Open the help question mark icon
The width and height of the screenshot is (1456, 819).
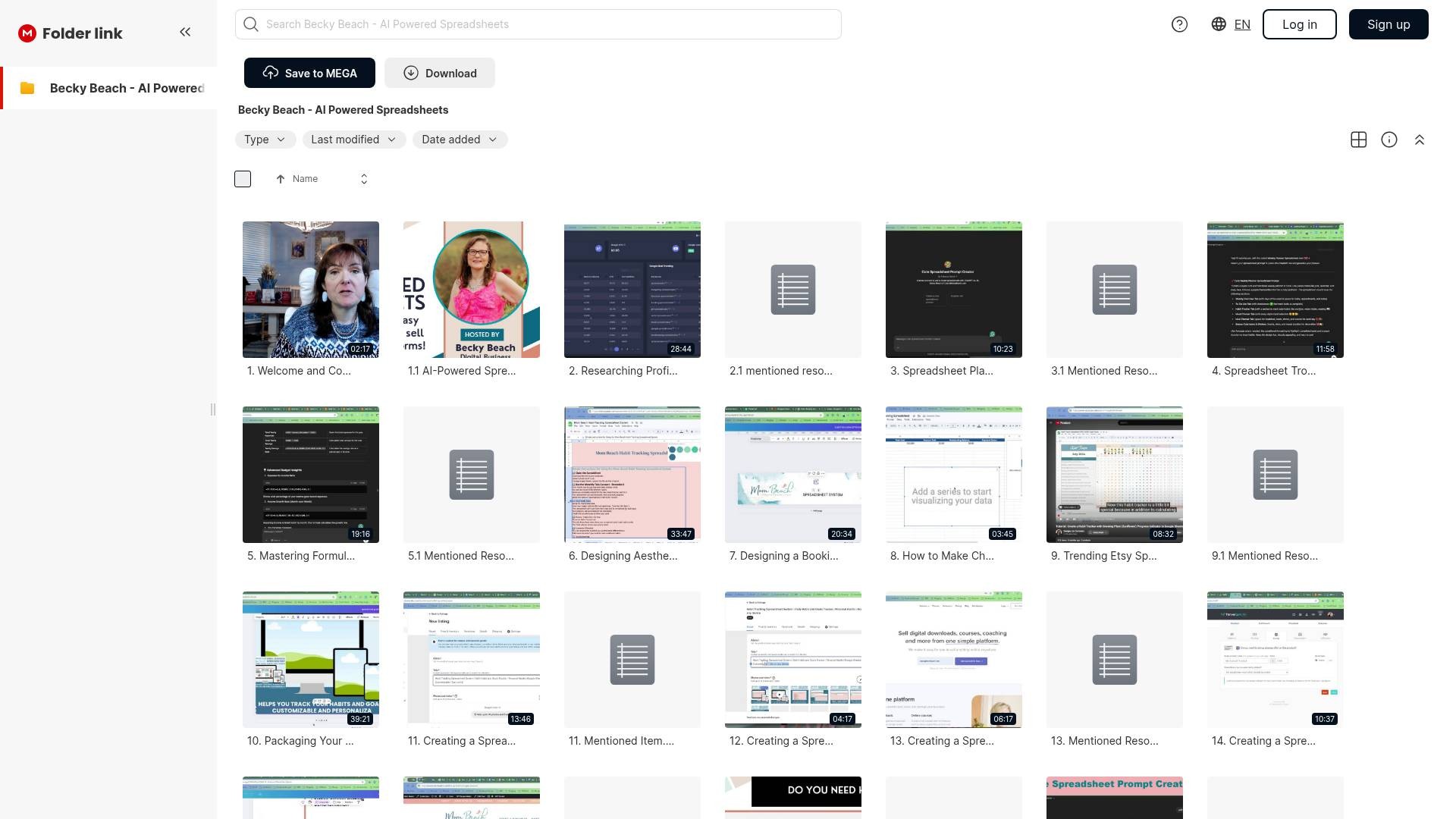tap(1179, 24)
